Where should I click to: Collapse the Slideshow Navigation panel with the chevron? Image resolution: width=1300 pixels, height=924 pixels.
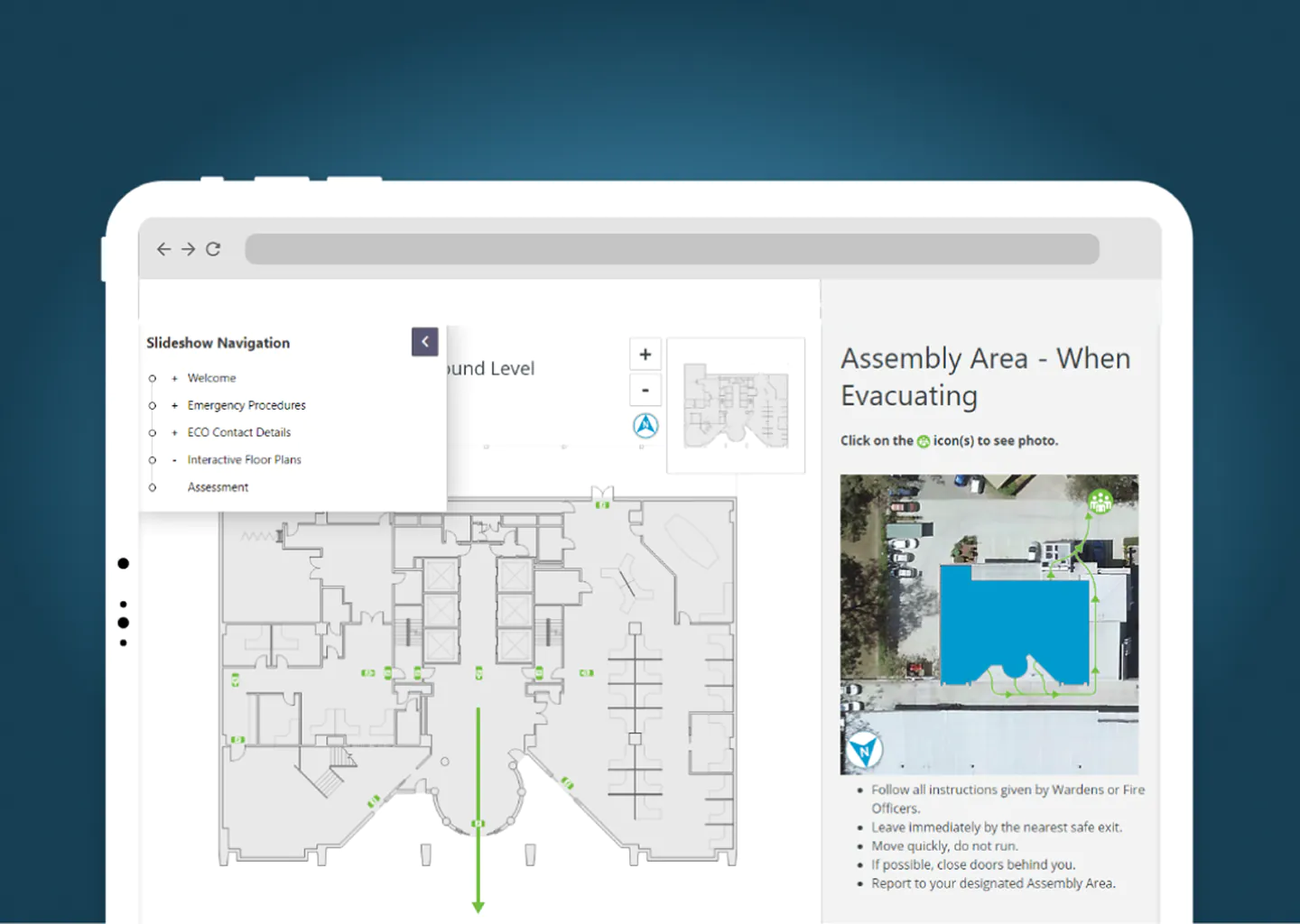point(424,341)
